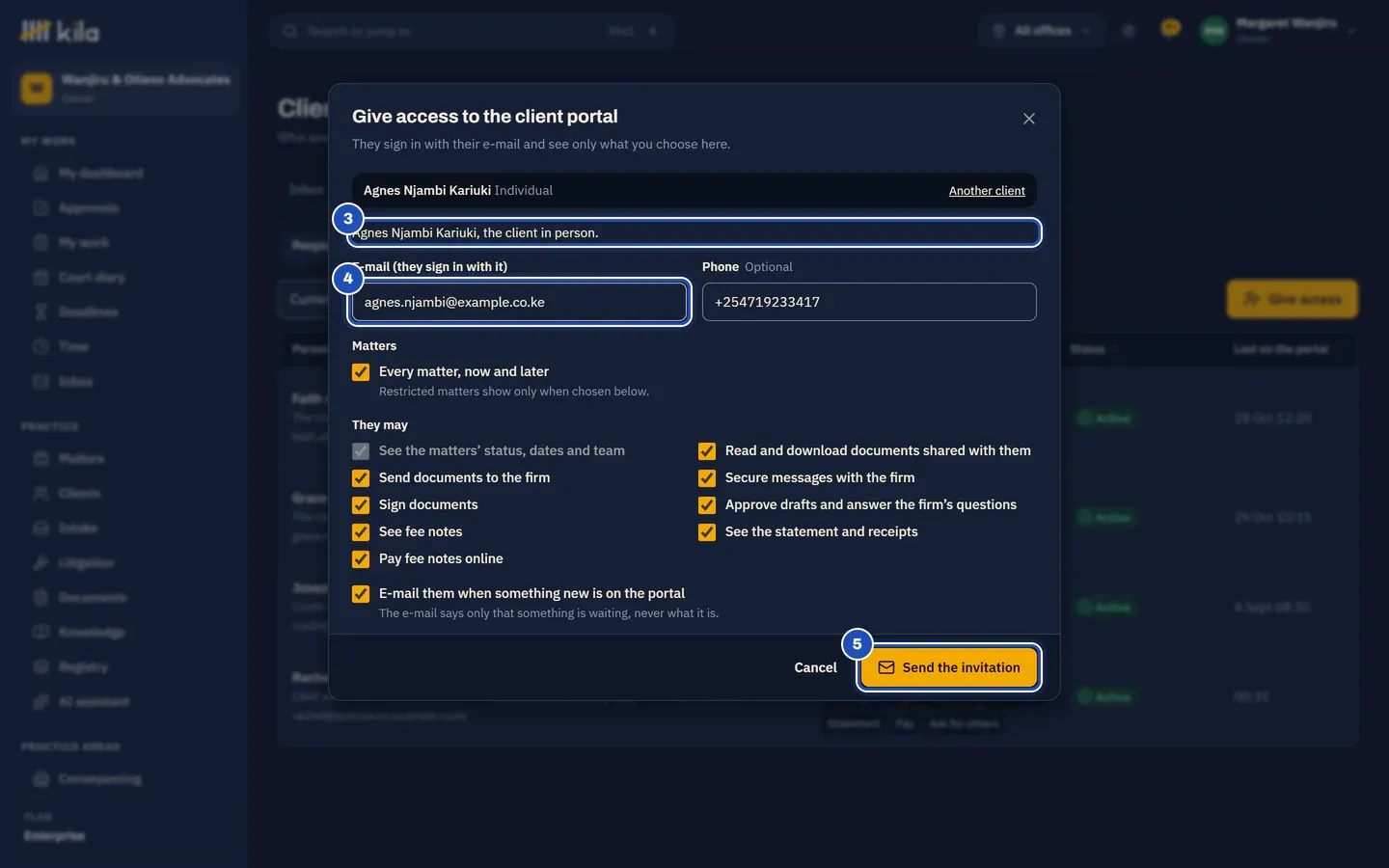Click the Kila logo in the top-left
The width and height of the screenshot is (1389, 868).
tap(60, 32)
